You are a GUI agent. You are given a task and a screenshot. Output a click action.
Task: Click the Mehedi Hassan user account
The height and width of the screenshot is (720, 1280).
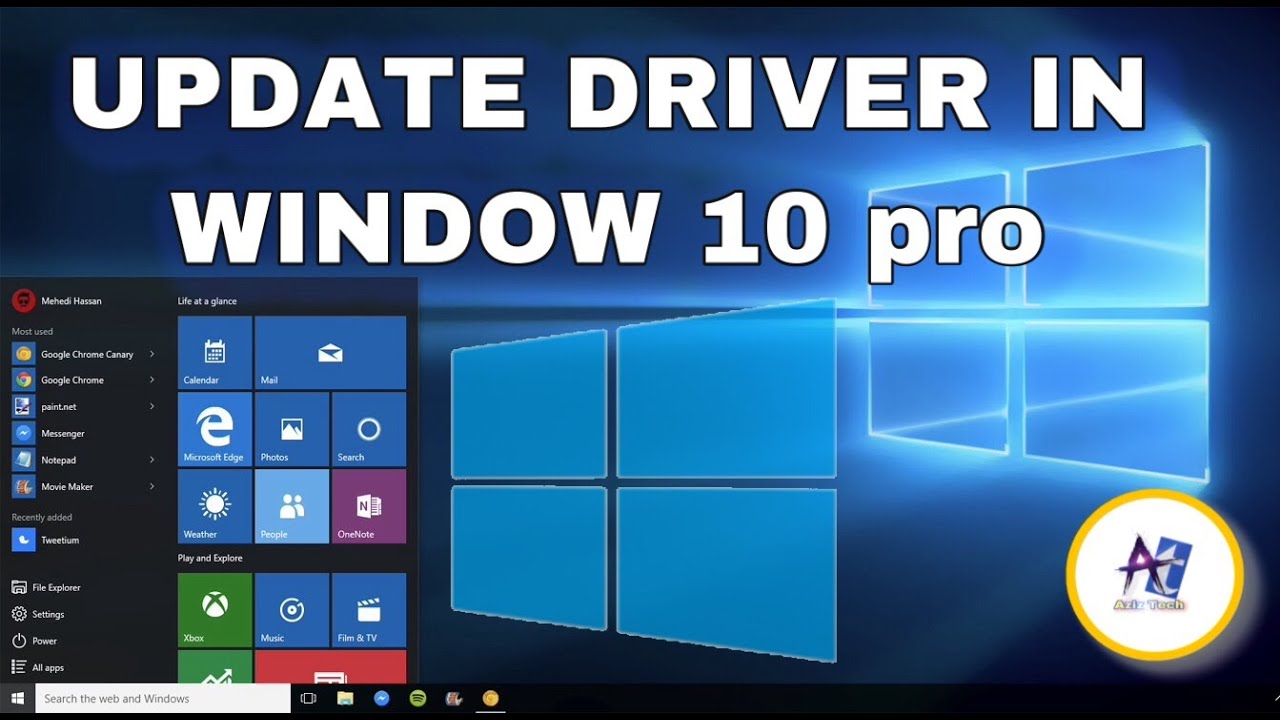click(57, 300)
